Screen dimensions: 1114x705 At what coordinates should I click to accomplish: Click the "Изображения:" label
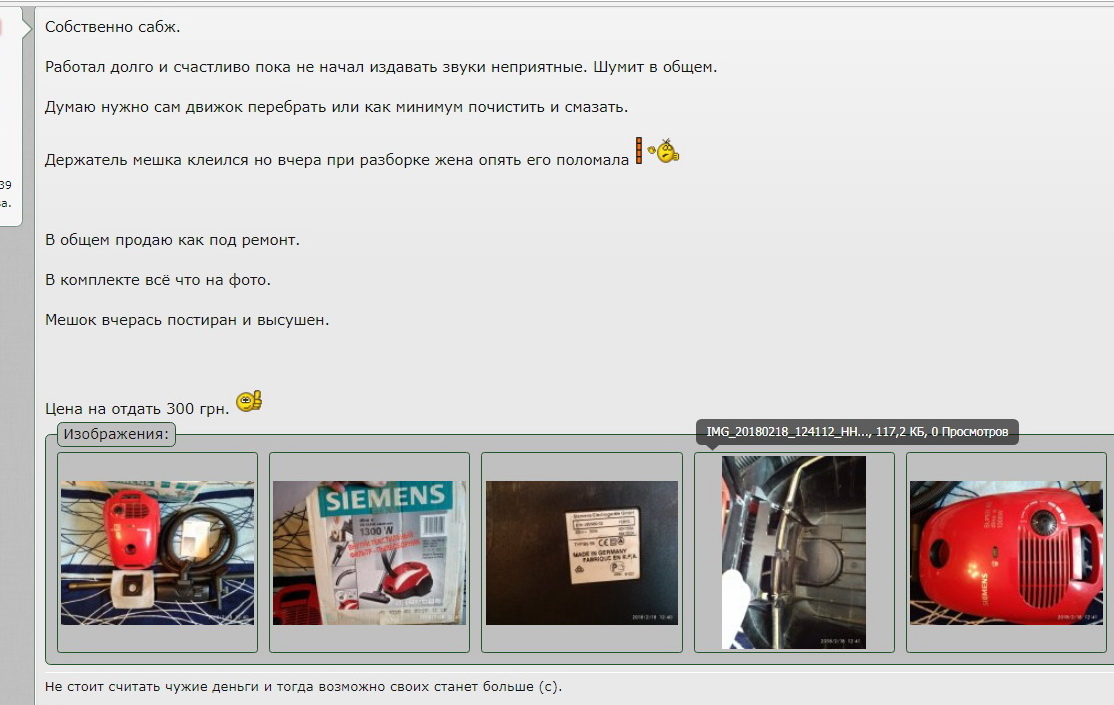(x=116, y=434)
